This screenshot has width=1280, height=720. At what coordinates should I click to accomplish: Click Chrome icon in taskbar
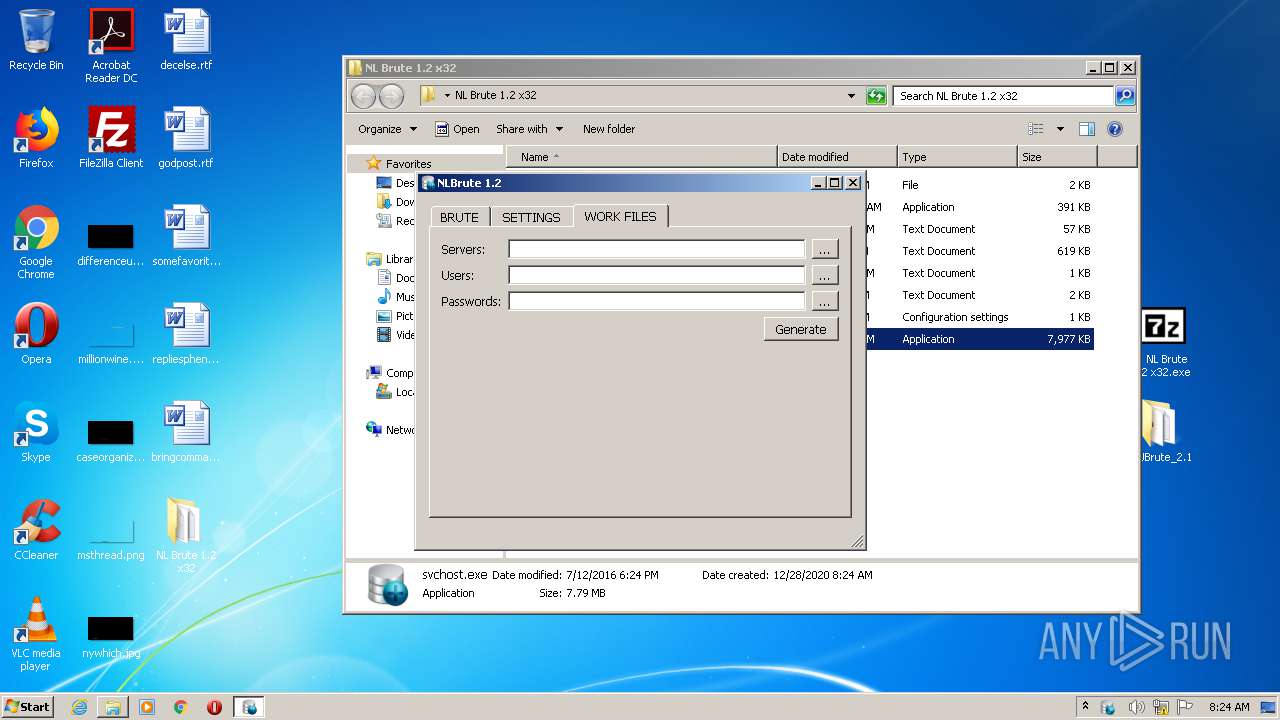point(181,707)
